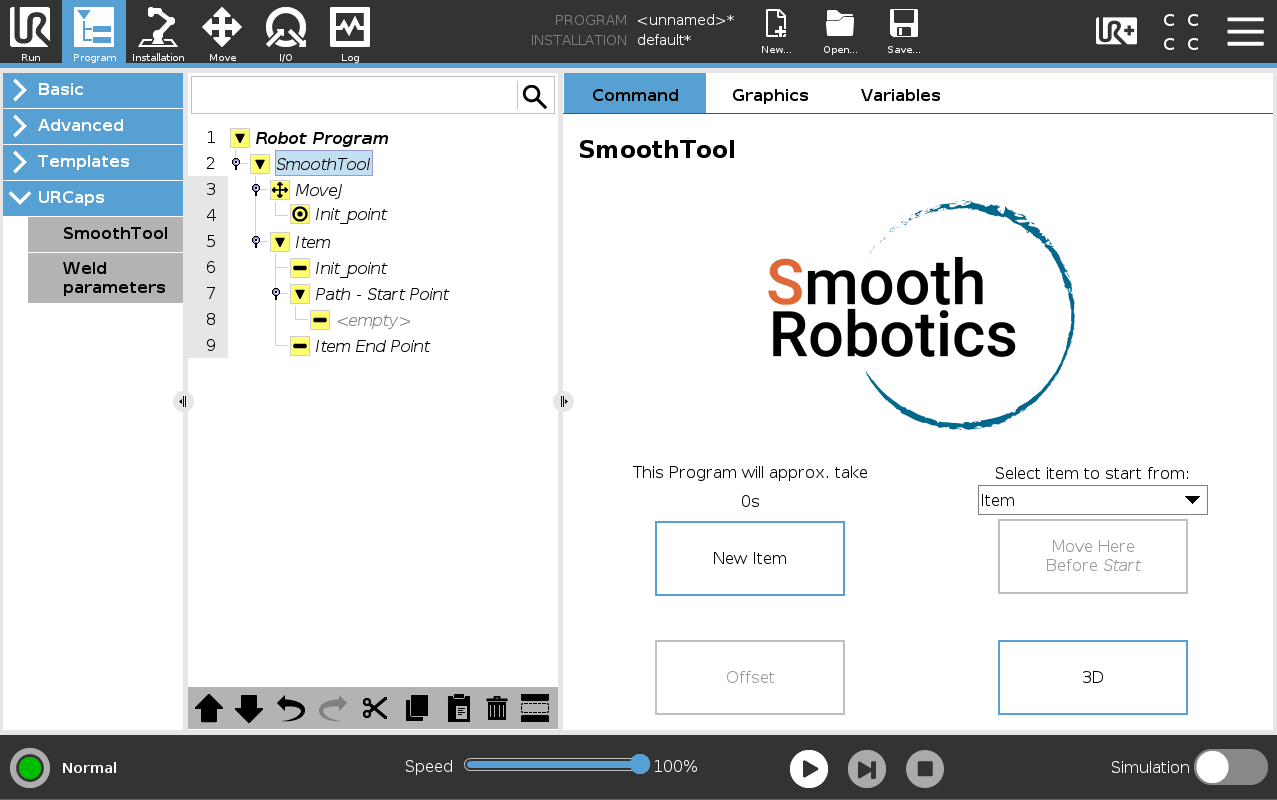1277x800 pixels.
Task: Move the selected node down
Action: (249, 709)
